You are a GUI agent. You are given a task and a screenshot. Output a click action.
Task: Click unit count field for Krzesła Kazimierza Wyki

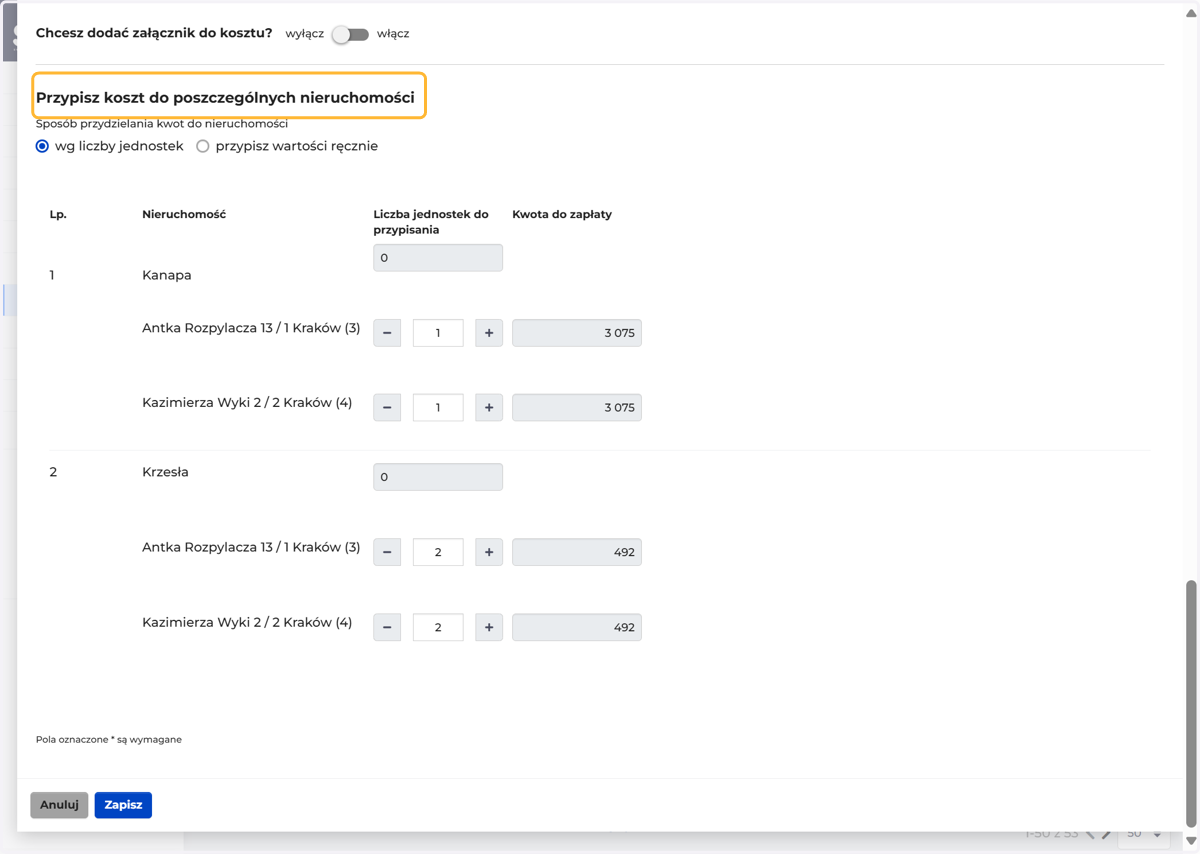[x=438, y=627]
